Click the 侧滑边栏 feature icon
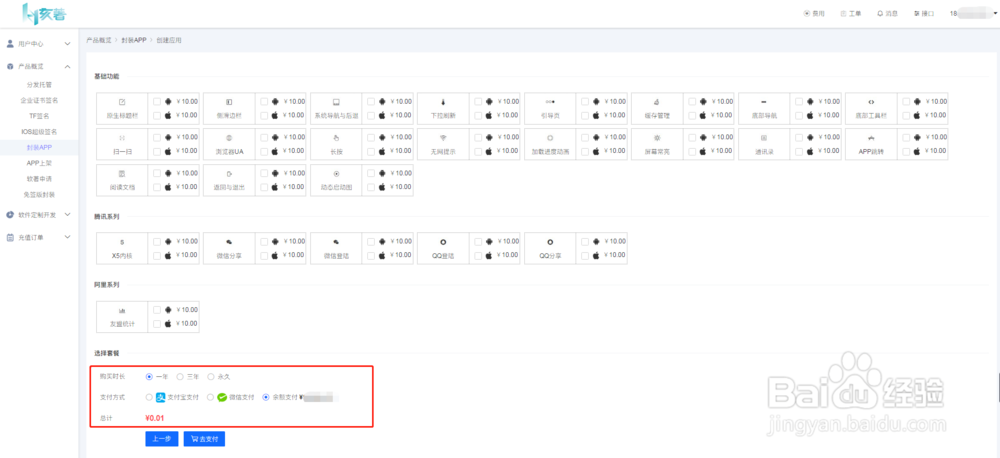The image size is (1000, 458). (x=229, y=102)
